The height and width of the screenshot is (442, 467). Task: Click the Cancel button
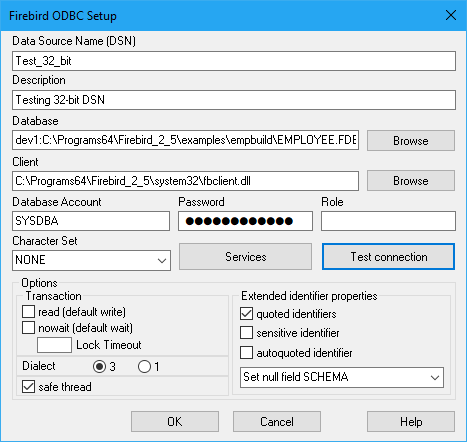[277, 422]
